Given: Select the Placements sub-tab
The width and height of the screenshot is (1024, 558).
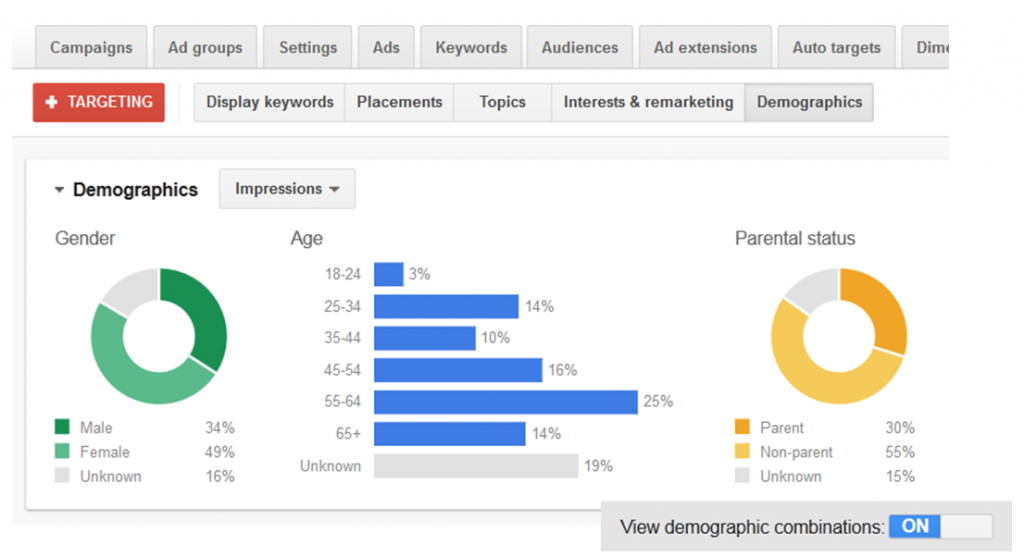Looking at the screenshot, I should [399, 103].
